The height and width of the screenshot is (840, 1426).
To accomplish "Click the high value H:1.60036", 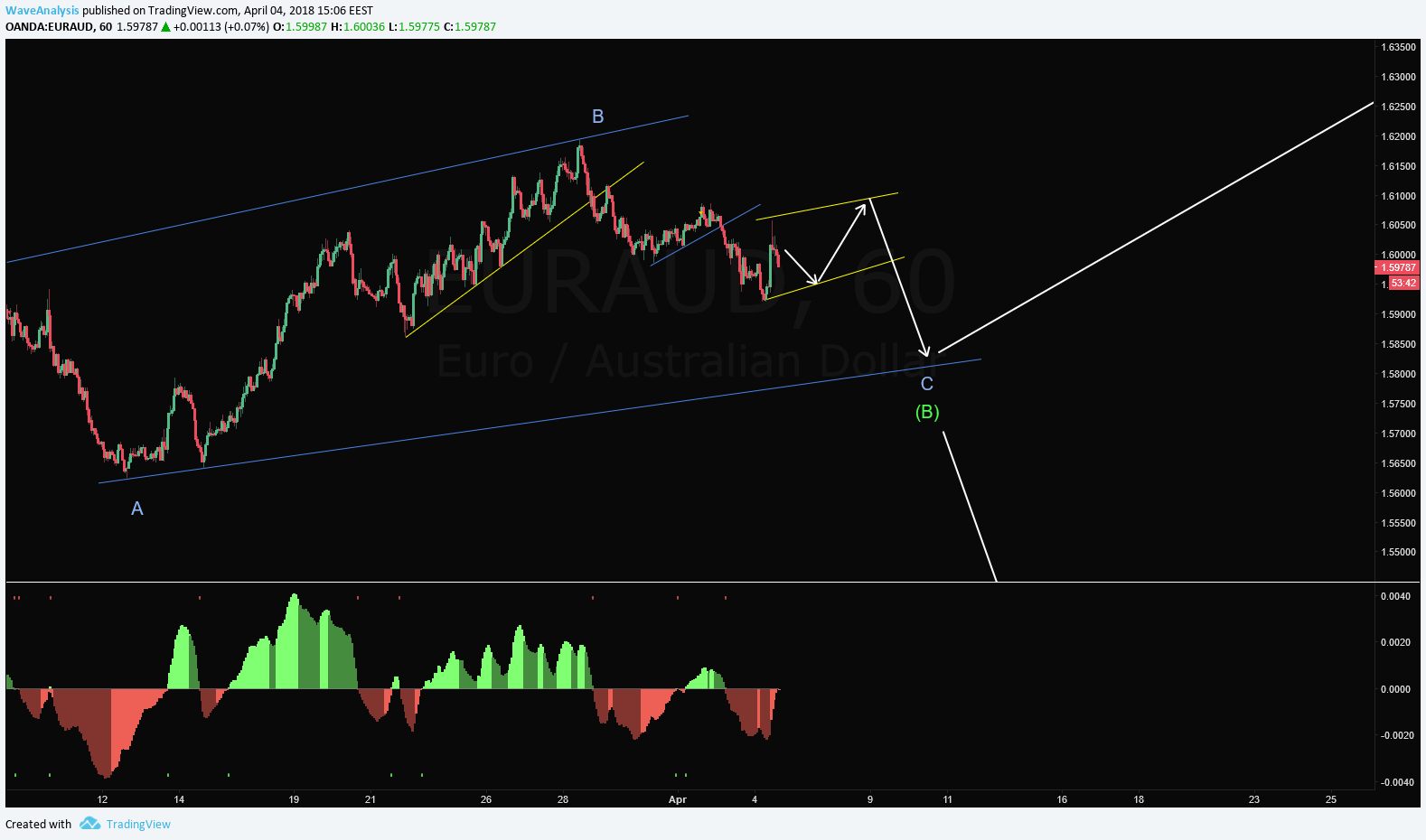I will (358, 26).
